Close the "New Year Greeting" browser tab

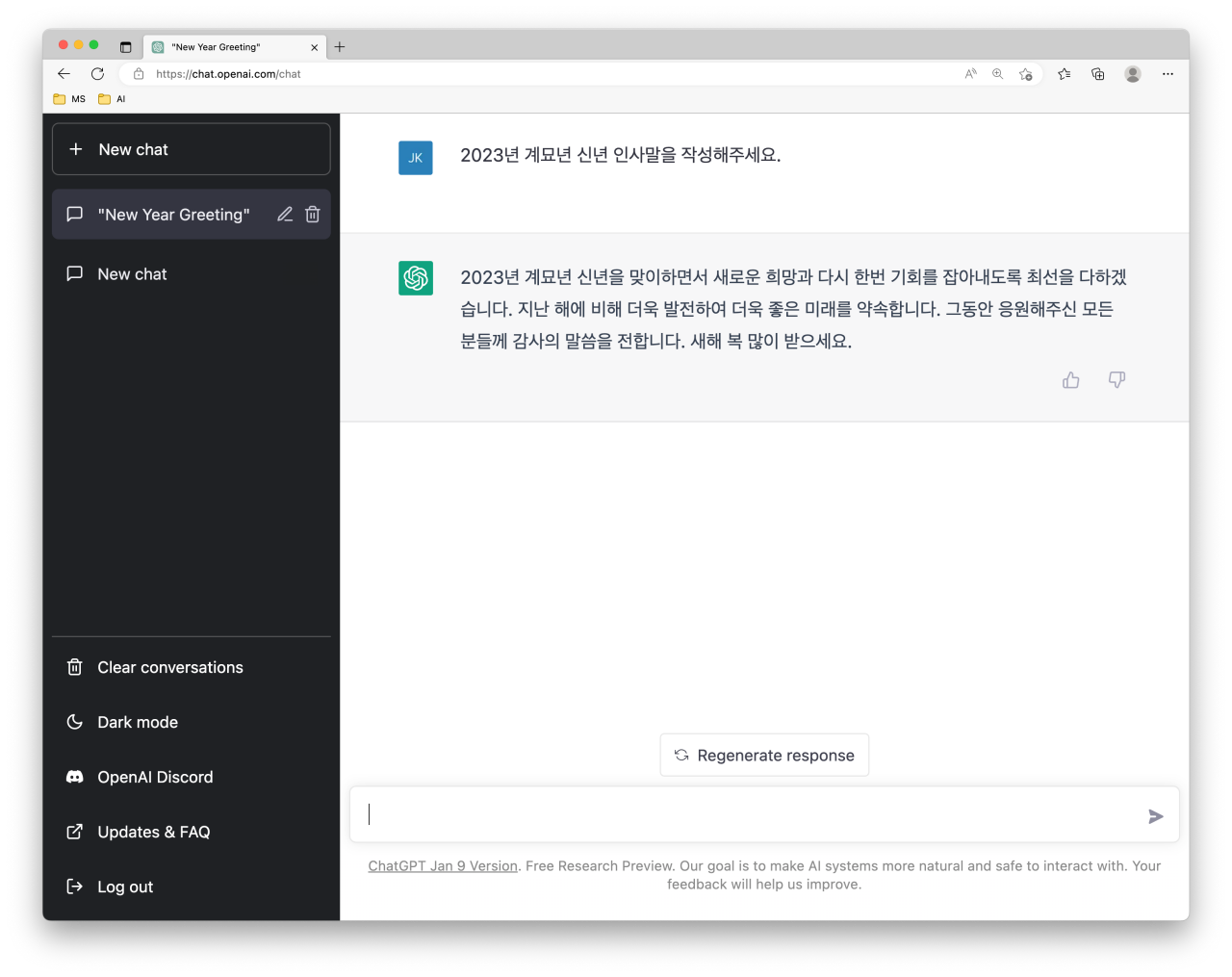point(315,47)
